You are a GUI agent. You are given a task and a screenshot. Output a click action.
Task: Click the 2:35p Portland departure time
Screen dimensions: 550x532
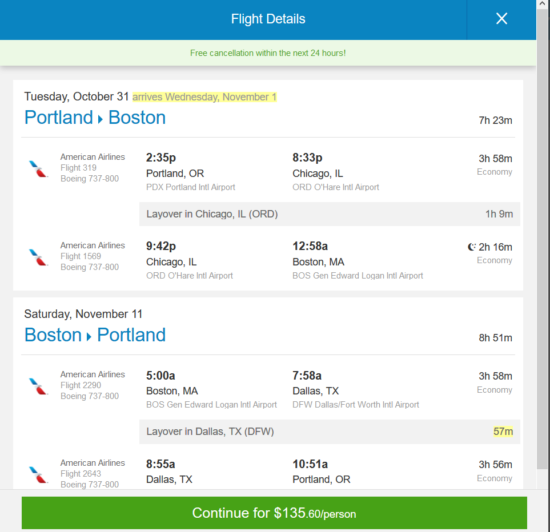click(161, 157)
